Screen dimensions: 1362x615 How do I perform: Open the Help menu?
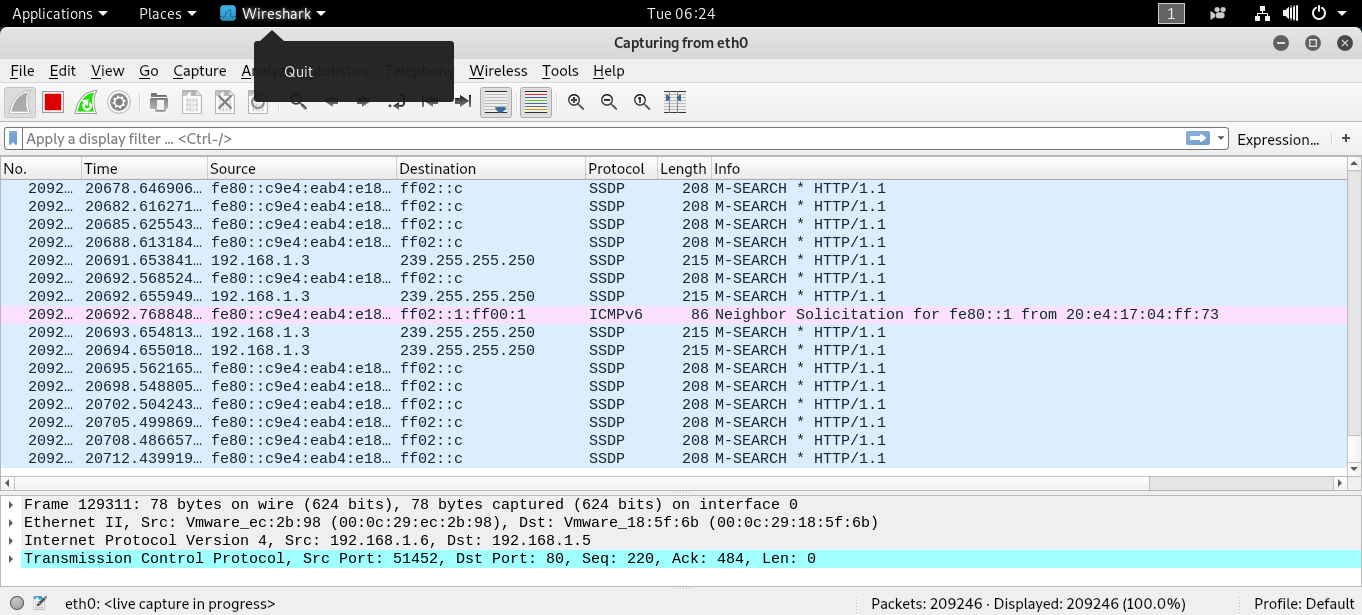608,71
